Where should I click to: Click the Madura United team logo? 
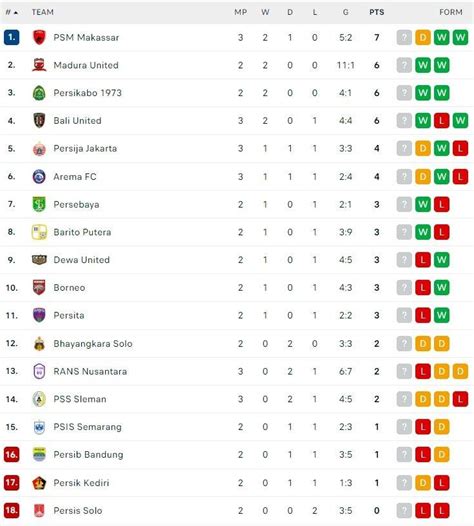[39, 65]
